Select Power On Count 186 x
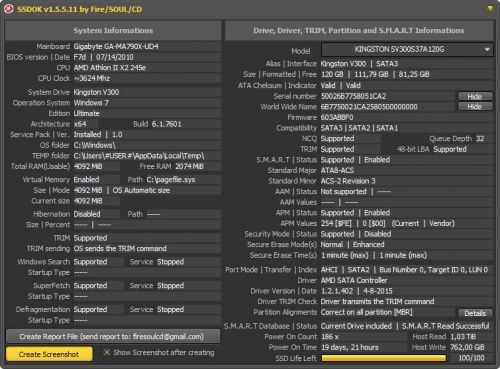This screenshot has height=369, width=500. coord(330,337)
